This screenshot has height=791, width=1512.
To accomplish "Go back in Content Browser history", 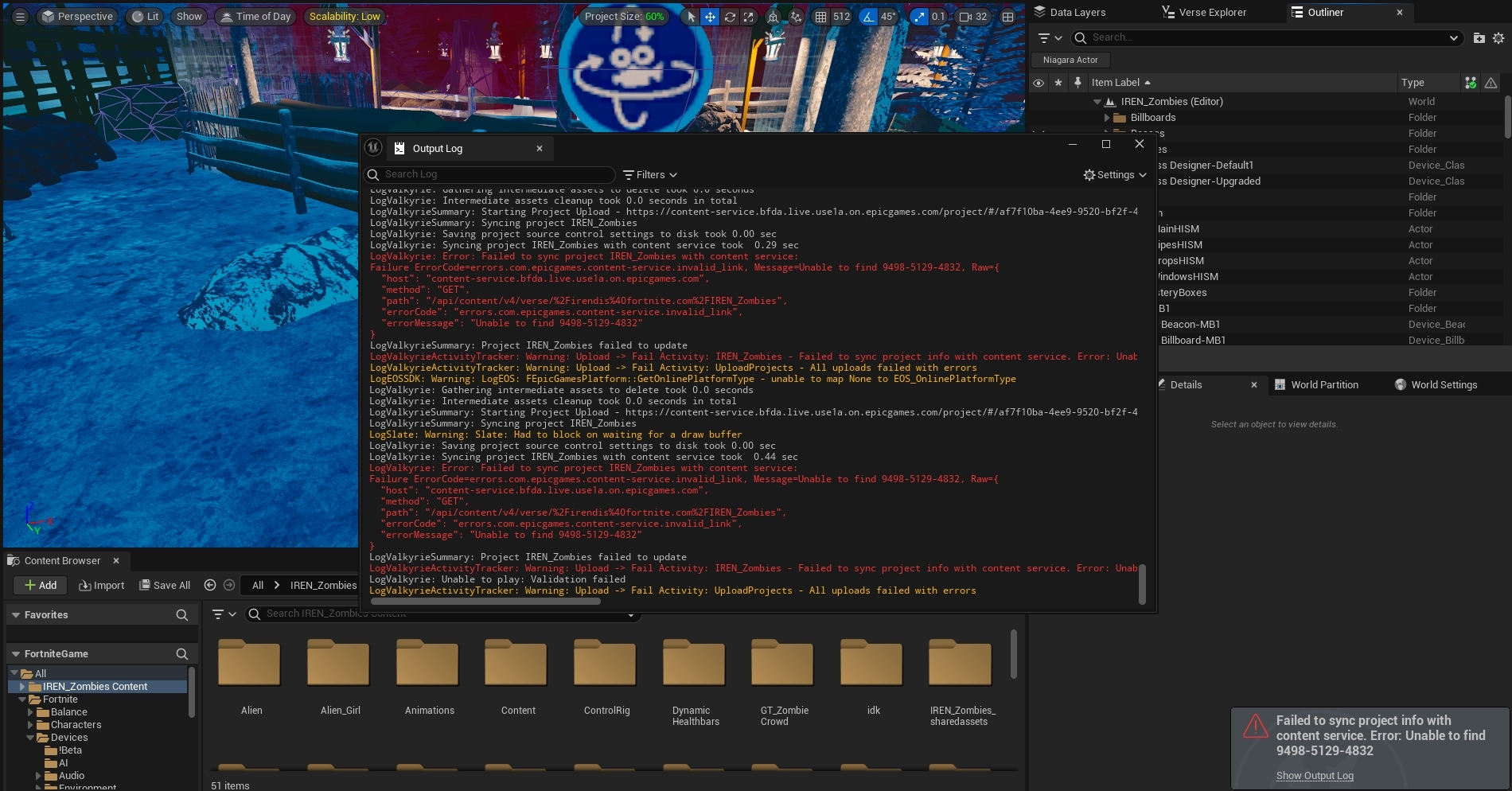I will tap(210, 586).
